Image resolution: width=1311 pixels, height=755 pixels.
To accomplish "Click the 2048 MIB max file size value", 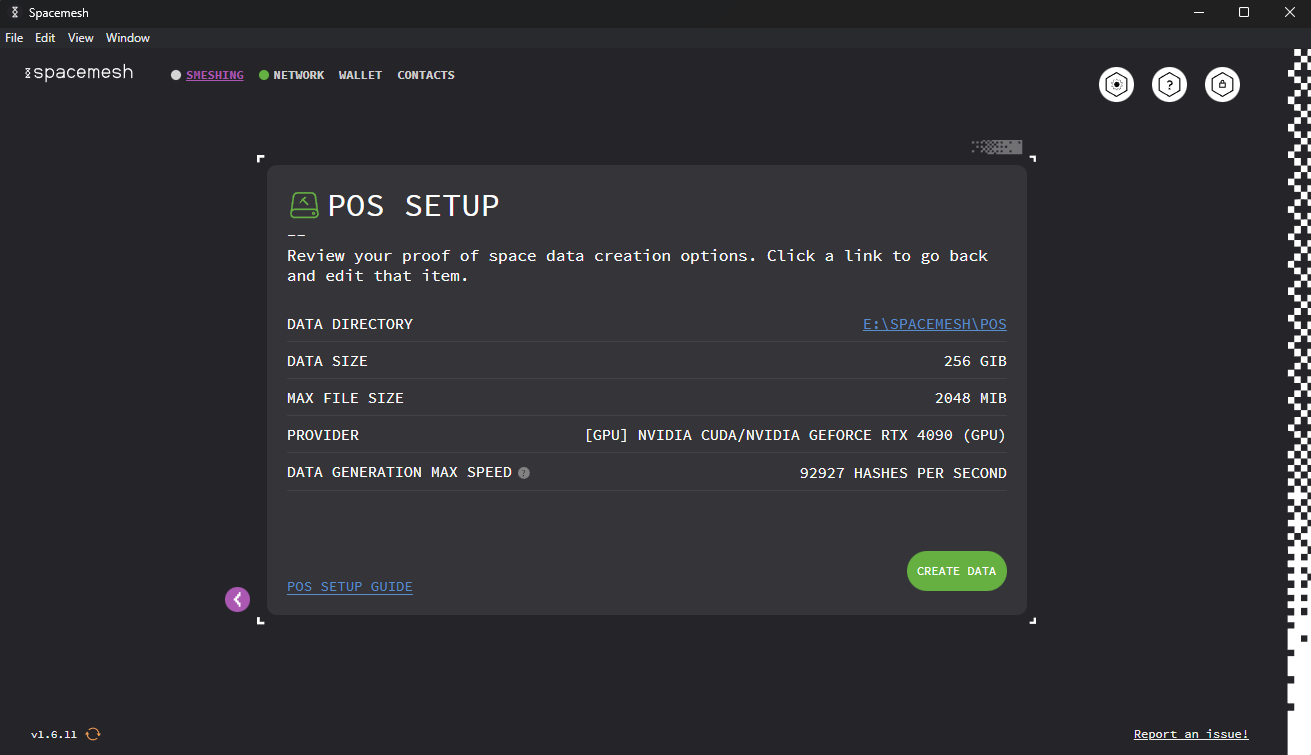I will [x=971, y=398].
